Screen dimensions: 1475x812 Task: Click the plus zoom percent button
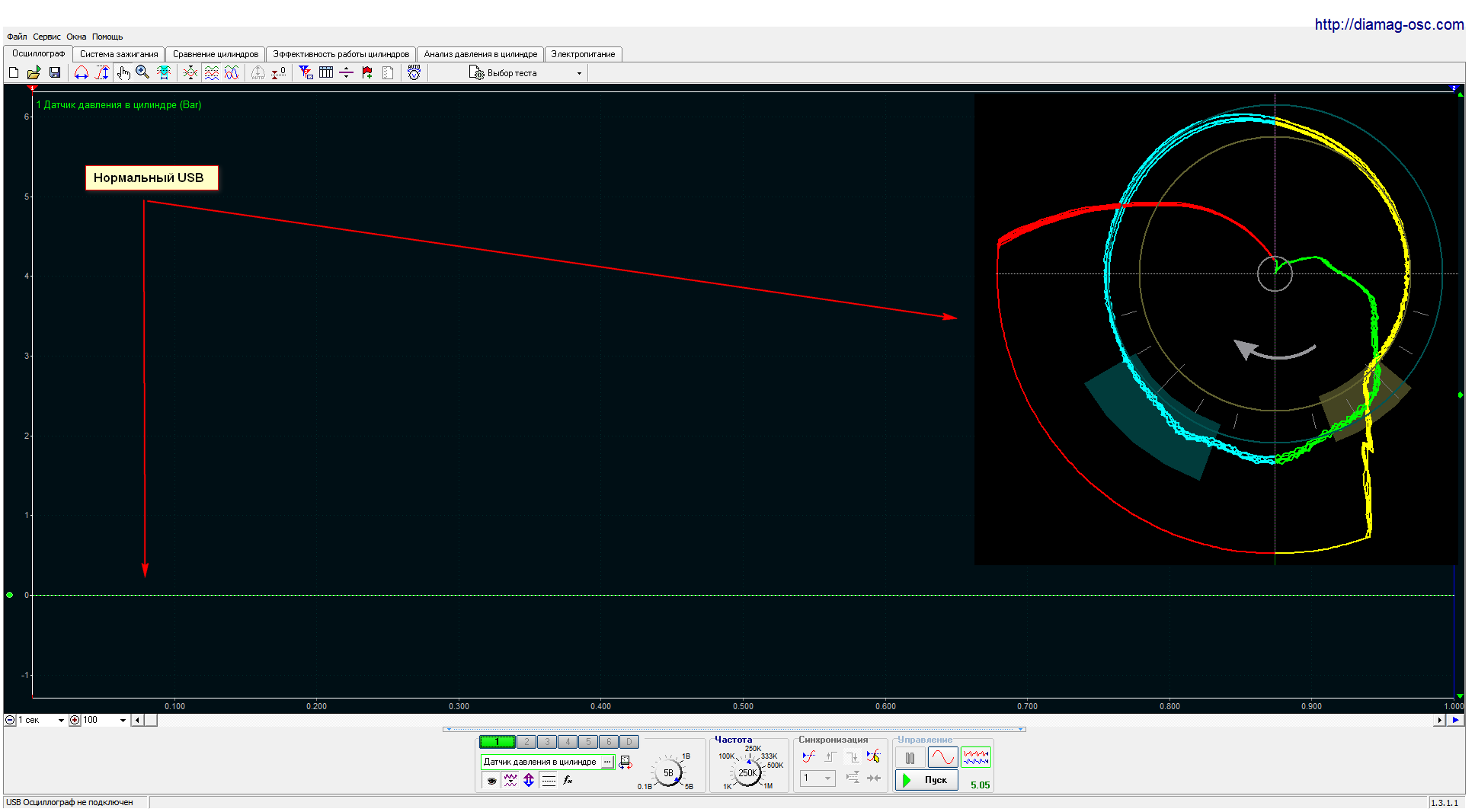pos(75,720)
